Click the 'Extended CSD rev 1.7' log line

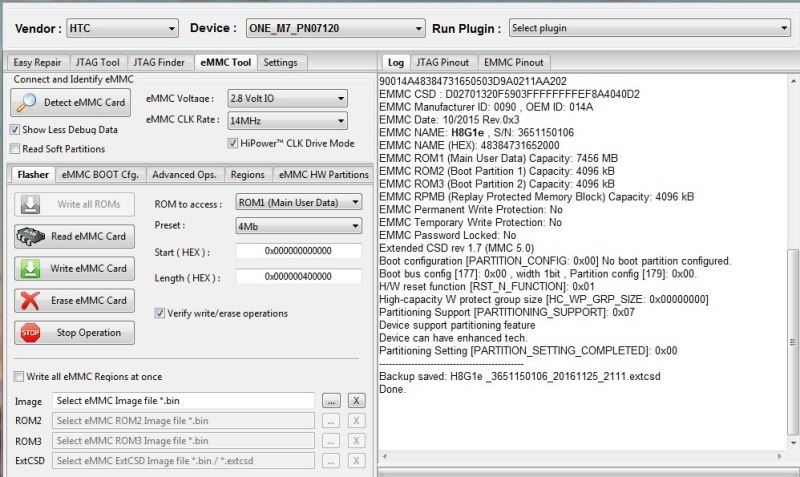tap(457, 248)
